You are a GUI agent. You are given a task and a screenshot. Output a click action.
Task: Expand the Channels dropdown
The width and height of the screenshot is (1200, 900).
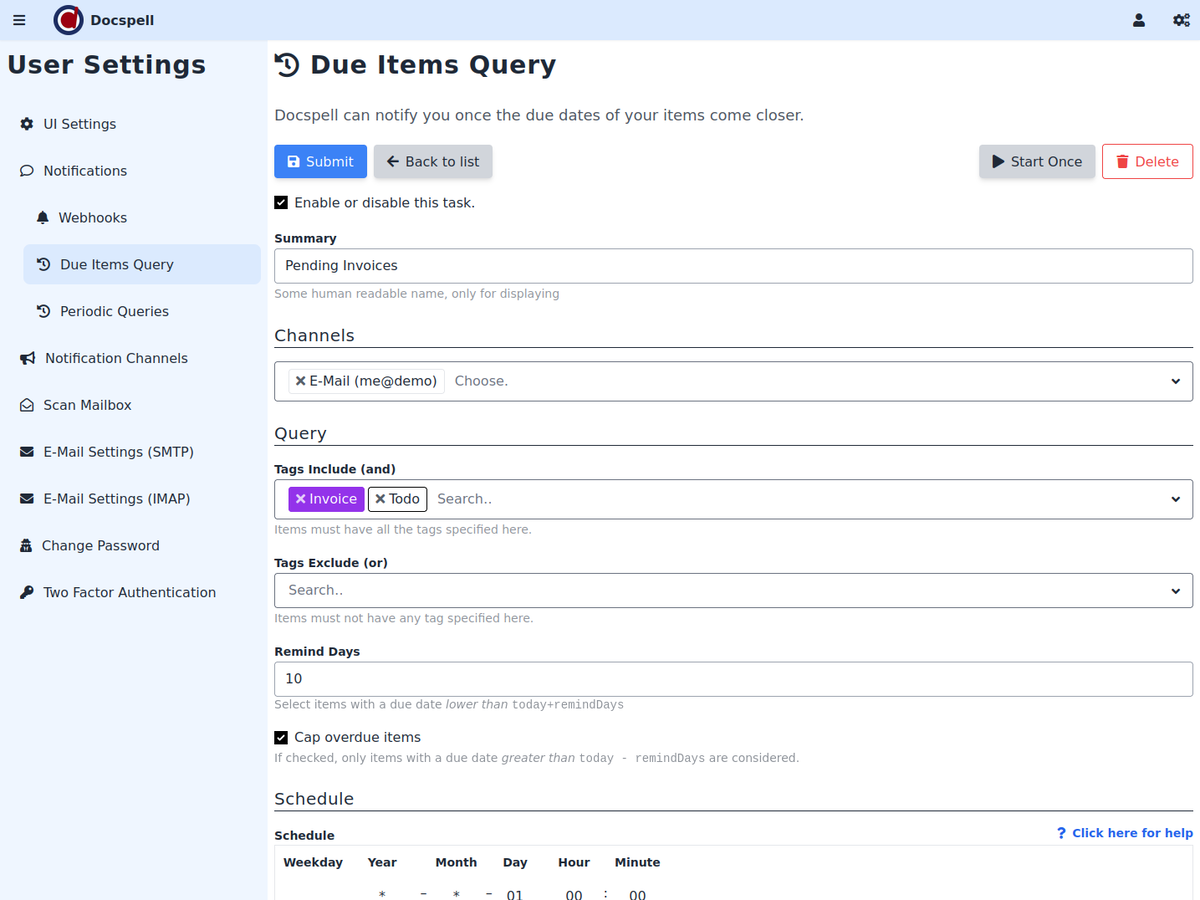(1175, 381)
